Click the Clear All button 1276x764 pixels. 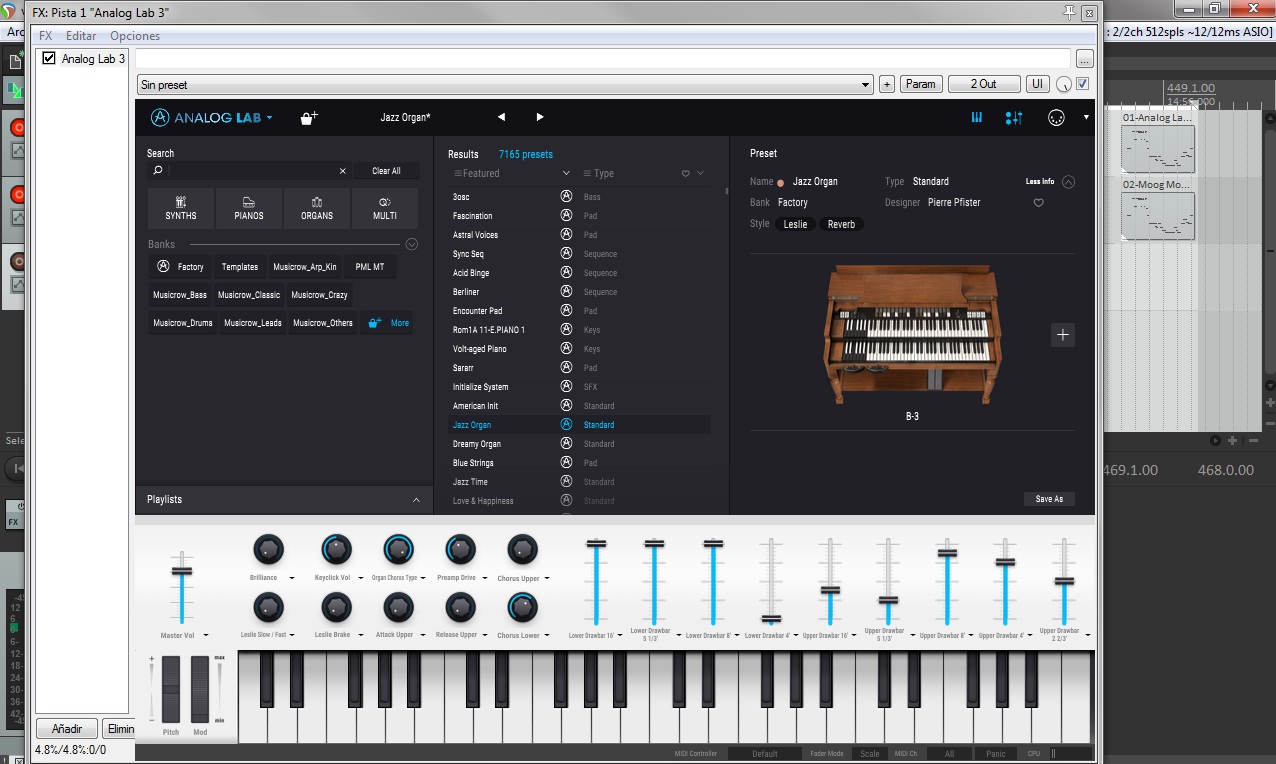(386, 171)
